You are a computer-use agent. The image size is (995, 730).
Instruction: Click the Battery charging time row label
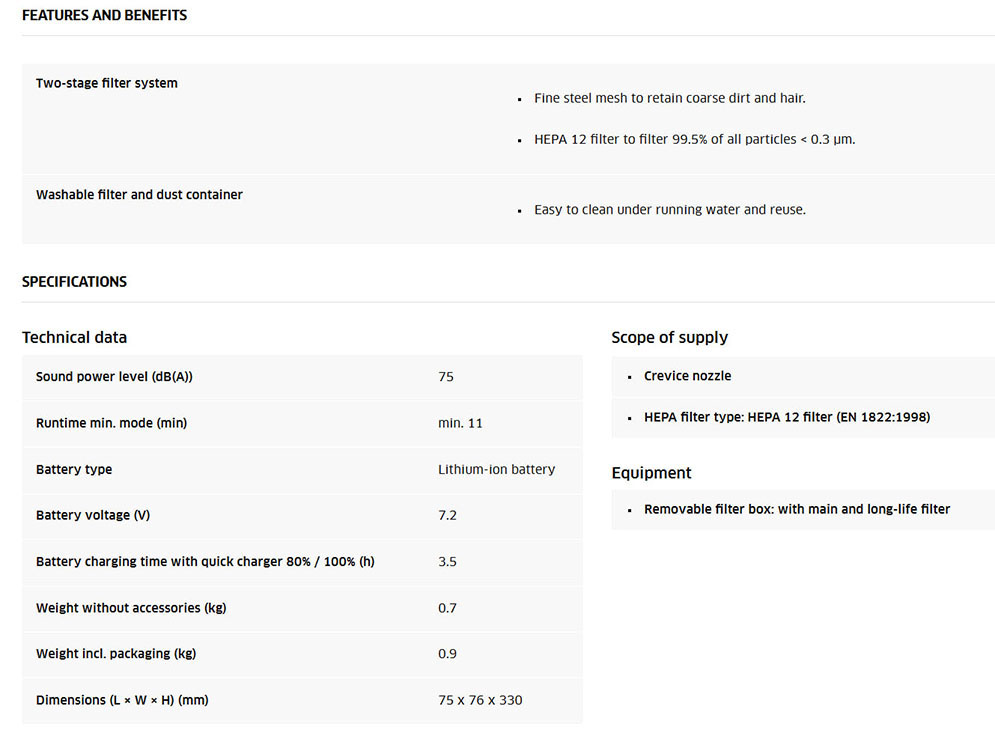pos(205,561)
